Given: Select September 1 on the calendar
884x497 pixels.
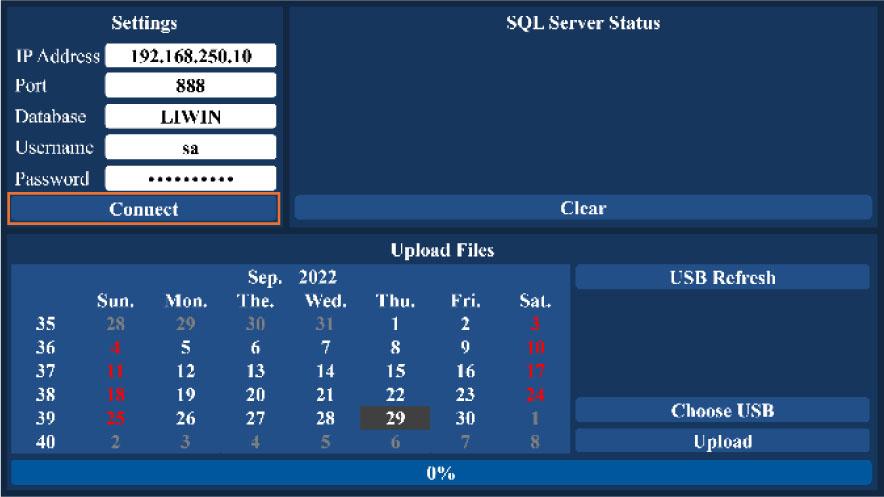Looking at the screenshot, I should point(395,324).
